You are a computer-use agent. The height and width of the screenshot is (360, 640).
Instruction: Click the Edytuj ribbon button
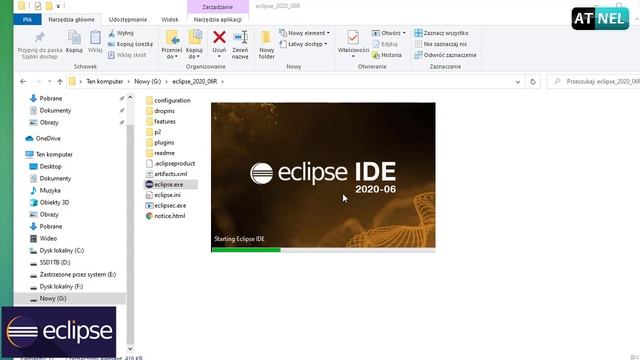click(385, 44)
